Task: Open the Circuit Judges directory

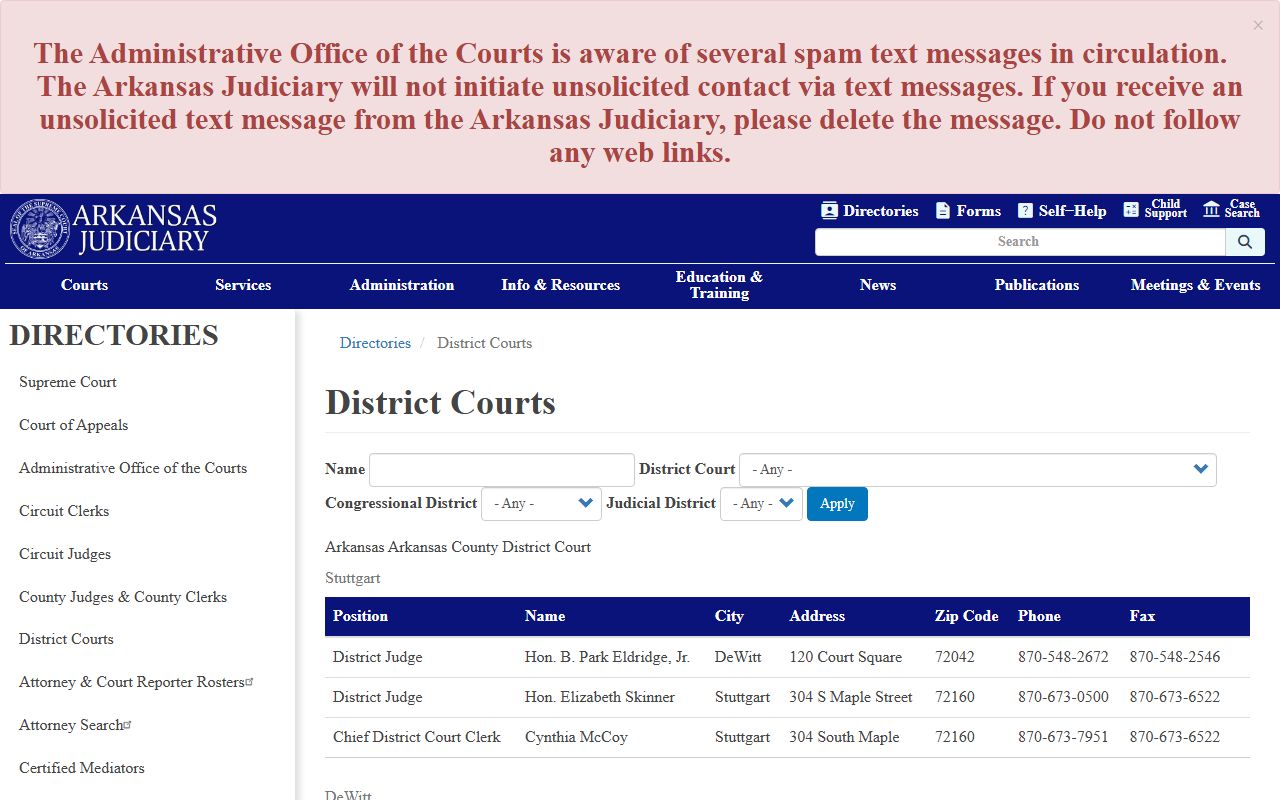Action: tap(65, 554)
